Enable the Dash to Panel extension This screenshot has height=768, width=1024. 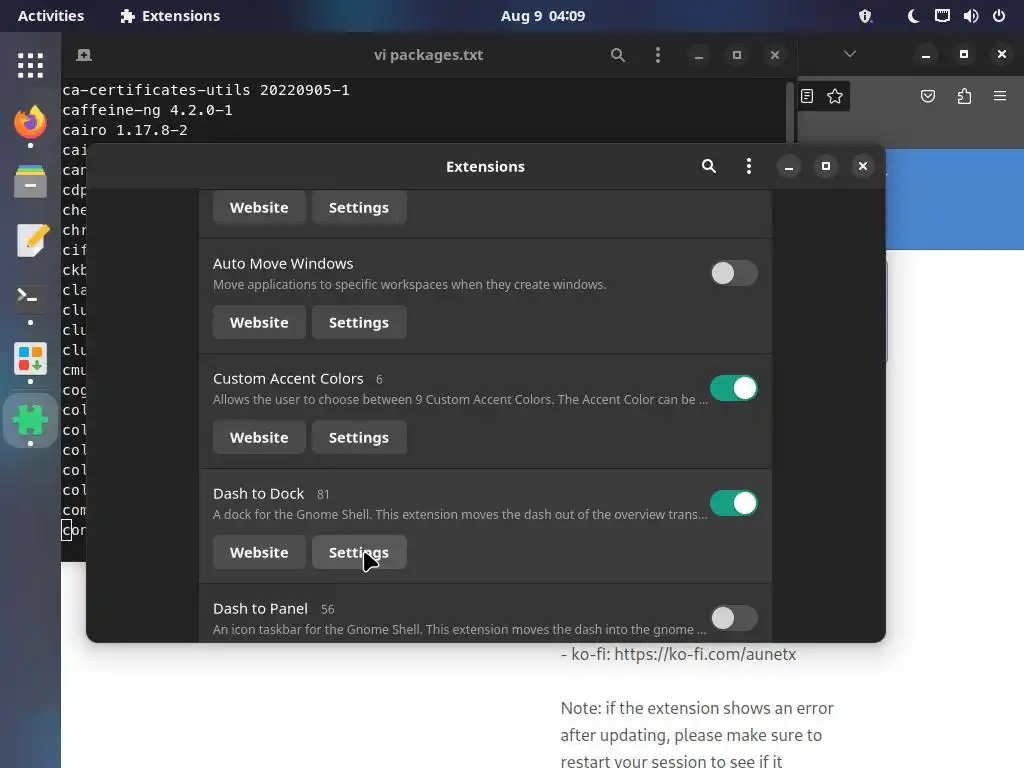(733, 618)
